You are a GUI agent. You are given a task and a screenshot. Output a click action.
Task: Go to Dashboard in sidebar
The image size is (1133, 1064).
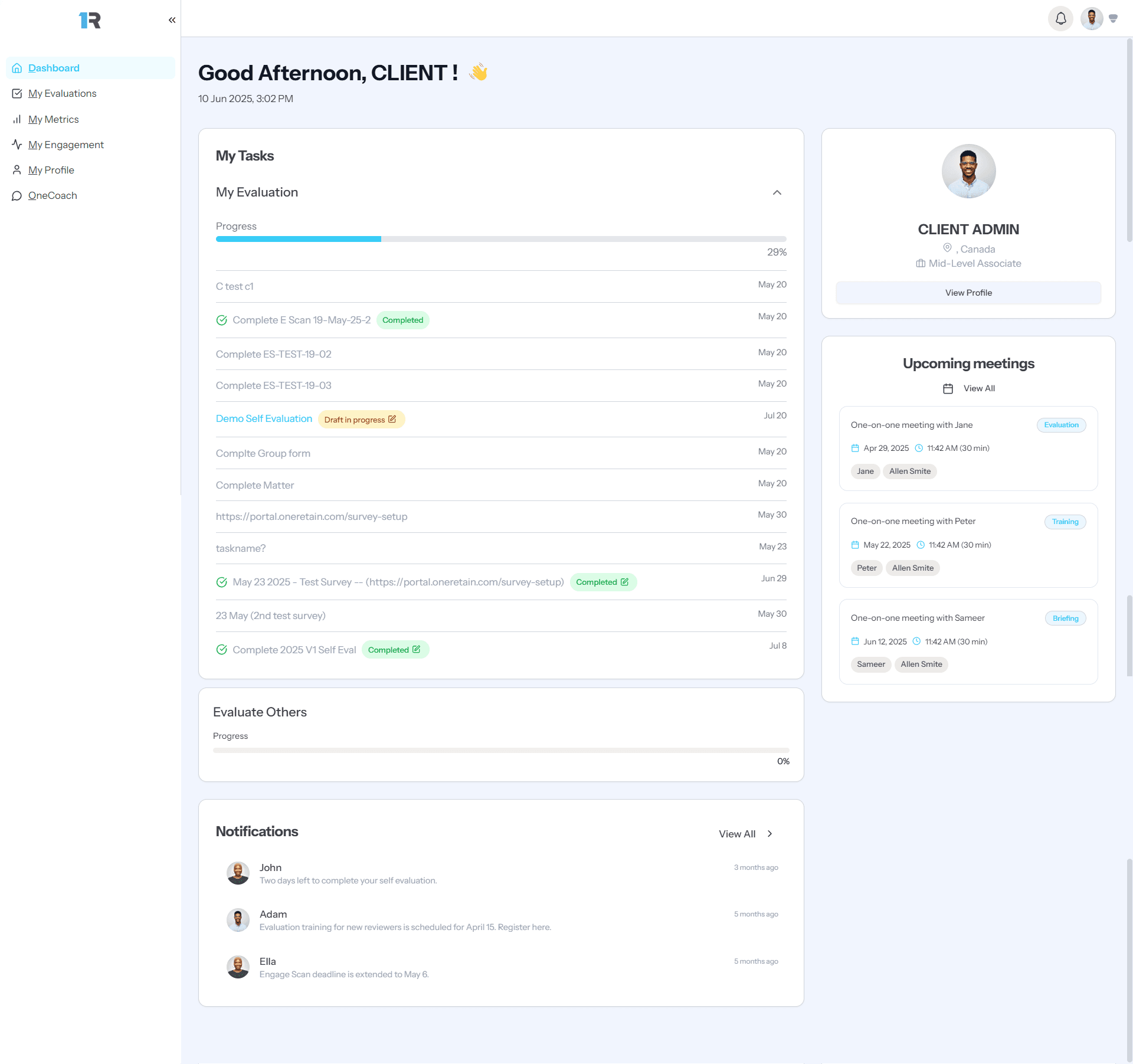(x=90, y=68)
